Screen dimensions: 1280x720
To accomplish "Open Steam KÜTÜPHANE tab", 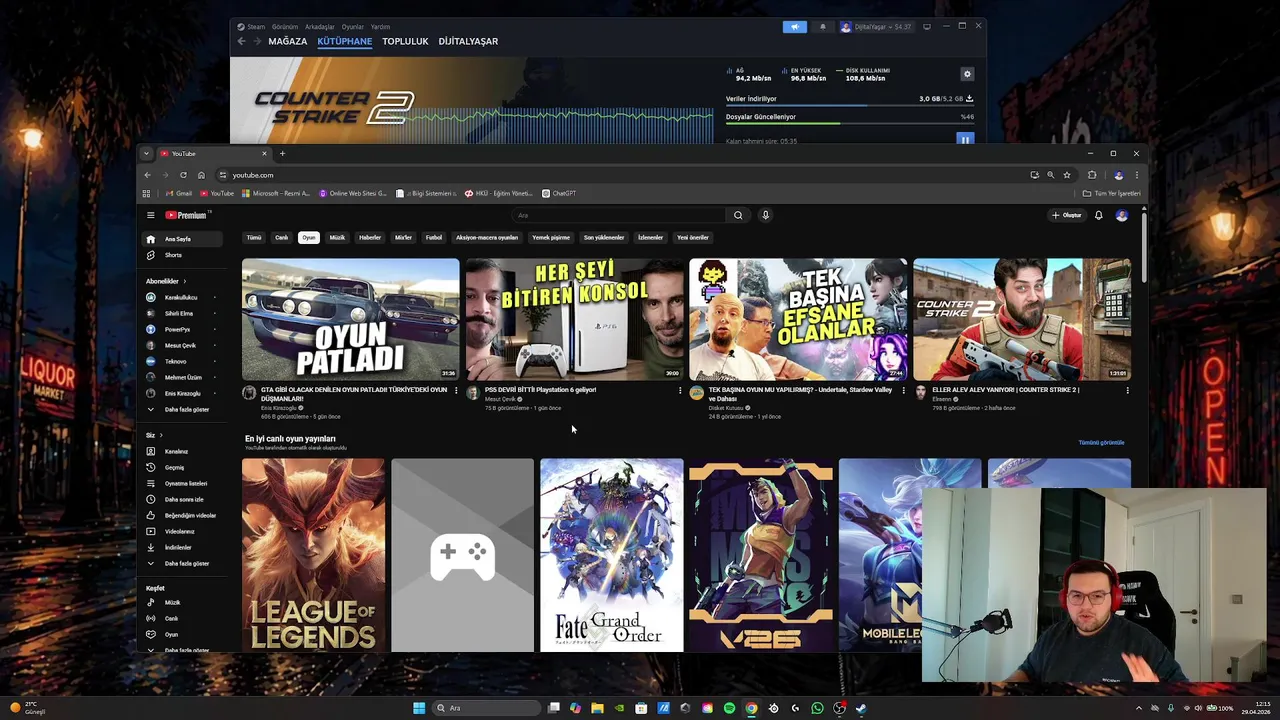I will (x=345, y=41).
